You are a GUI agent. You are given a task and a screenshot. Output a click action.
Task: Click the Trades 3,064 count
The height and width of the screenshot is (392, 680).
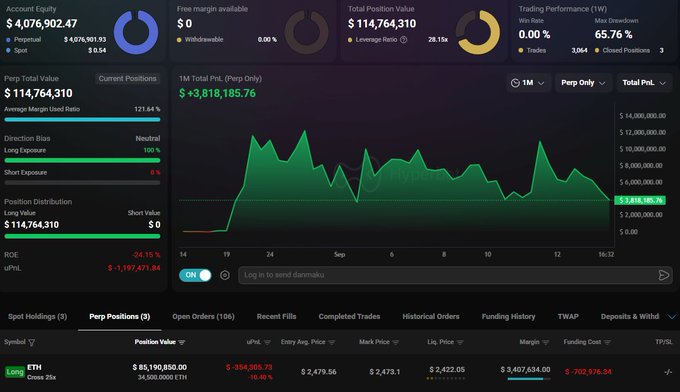click(x=579, y=50)
